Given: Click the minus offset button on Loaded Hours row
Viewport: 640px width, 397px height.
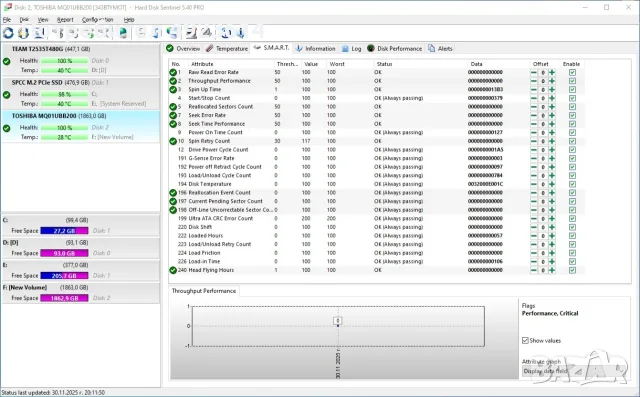Looking at the screenshot, I should [x=534, y=236].
